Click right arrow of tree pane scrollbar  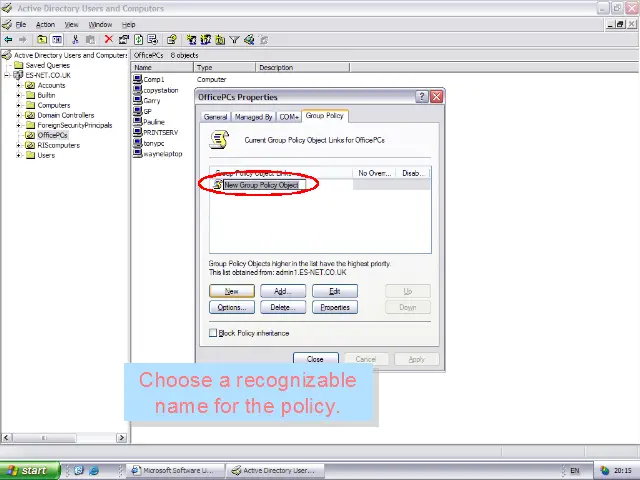121,438
